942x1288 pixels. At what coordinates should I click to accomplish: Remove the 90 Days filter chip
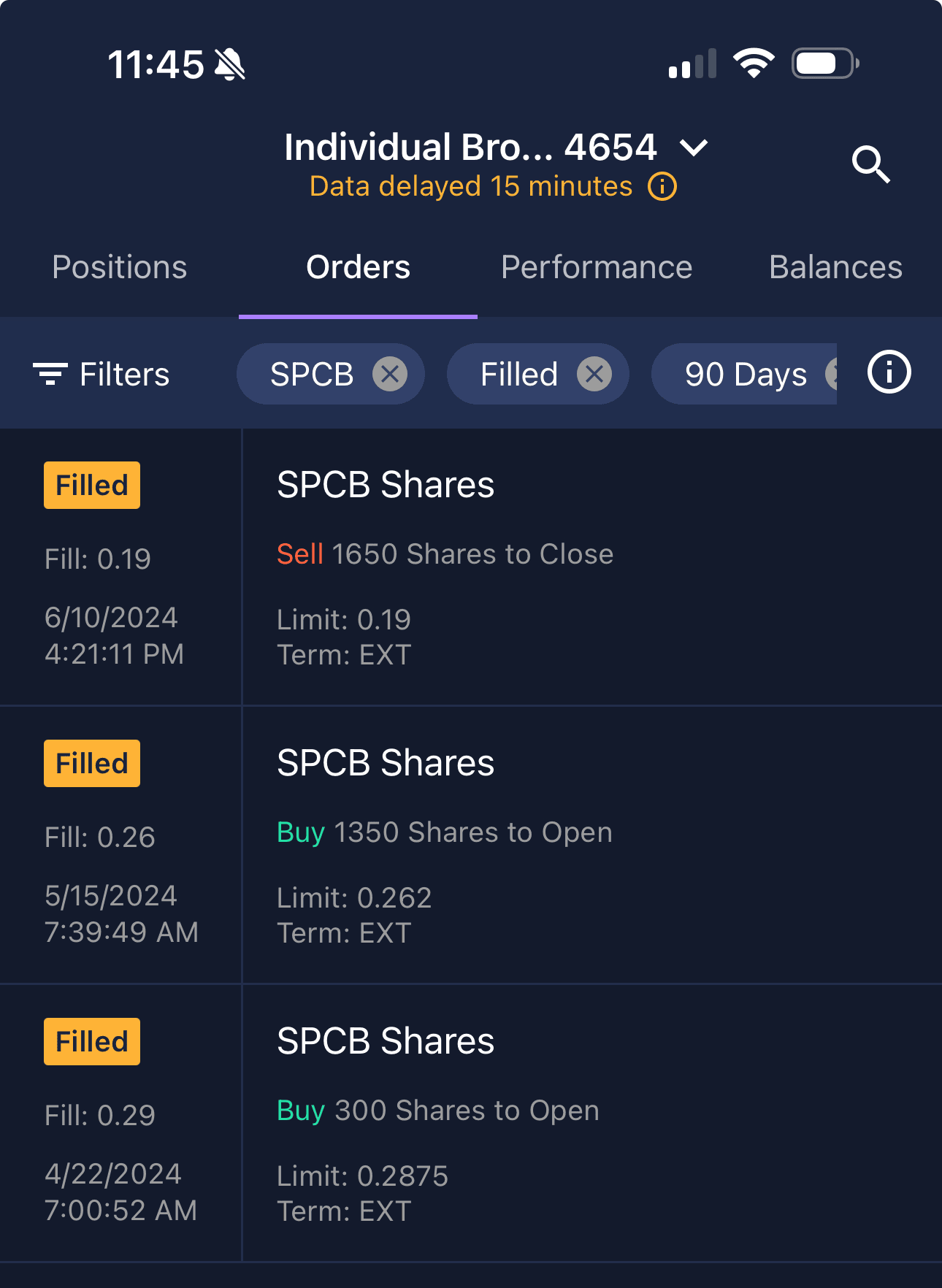coord(832,375)
